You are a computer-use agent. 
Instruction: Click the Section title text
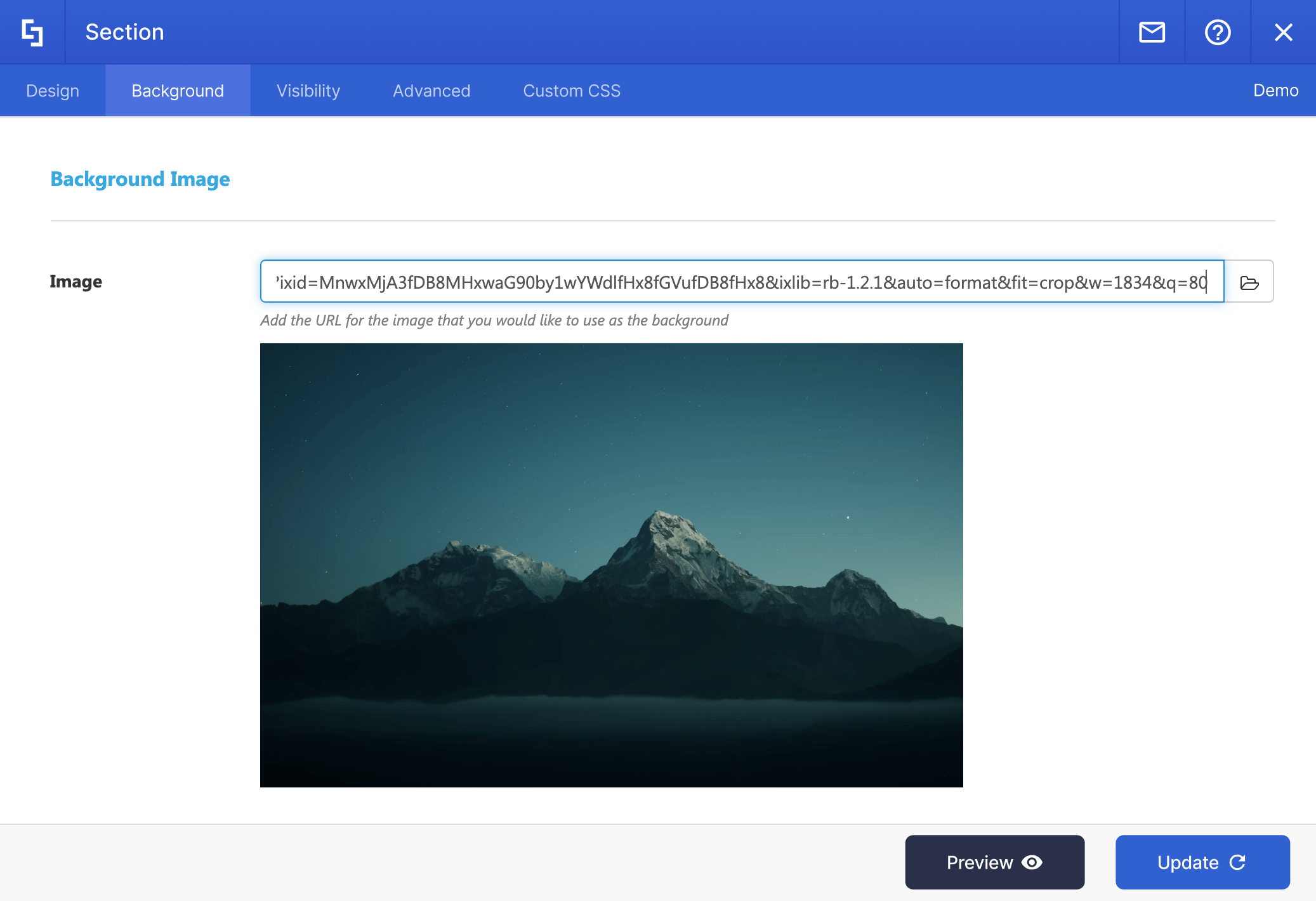[125, 32]
